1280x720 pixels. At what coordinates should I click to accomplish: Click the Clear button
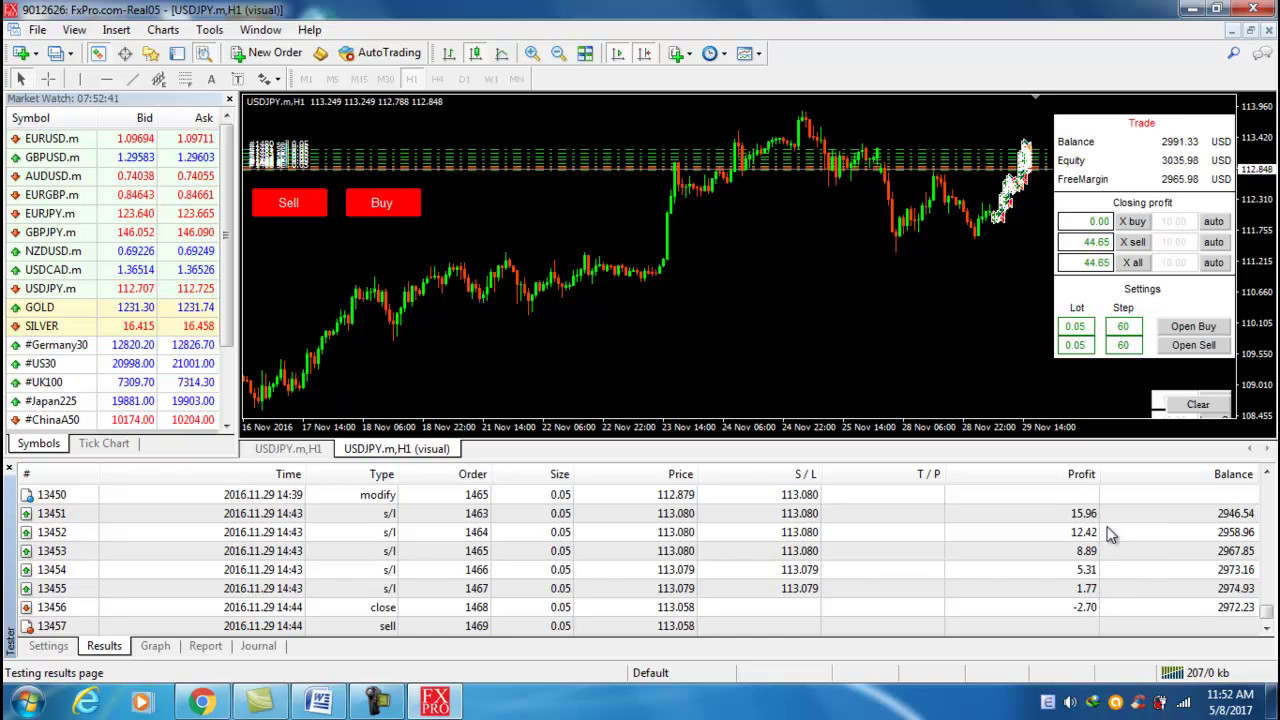coord(1198,405)
